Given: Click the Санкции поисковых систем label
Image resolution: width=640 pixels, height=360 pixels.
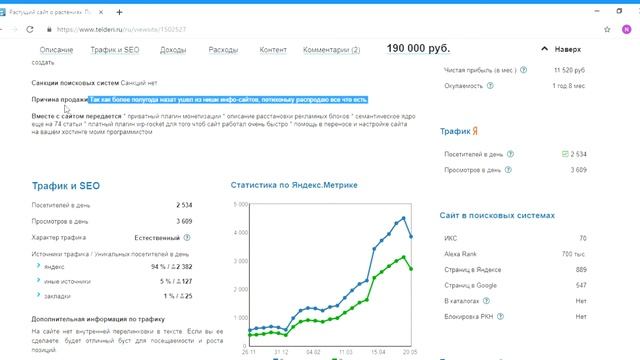Looking at the screenshot, I should (x=75, y=82).
